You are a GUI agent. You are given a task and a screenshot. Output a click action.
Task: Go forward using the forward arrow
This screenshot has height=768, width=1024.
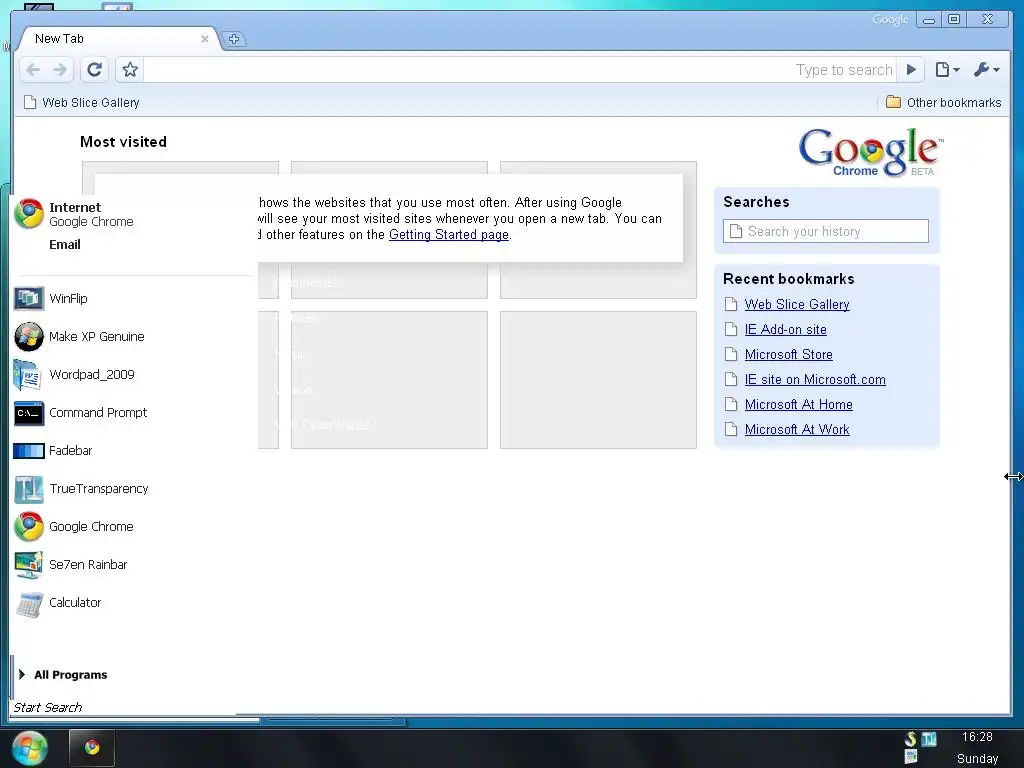click(60, 69)
